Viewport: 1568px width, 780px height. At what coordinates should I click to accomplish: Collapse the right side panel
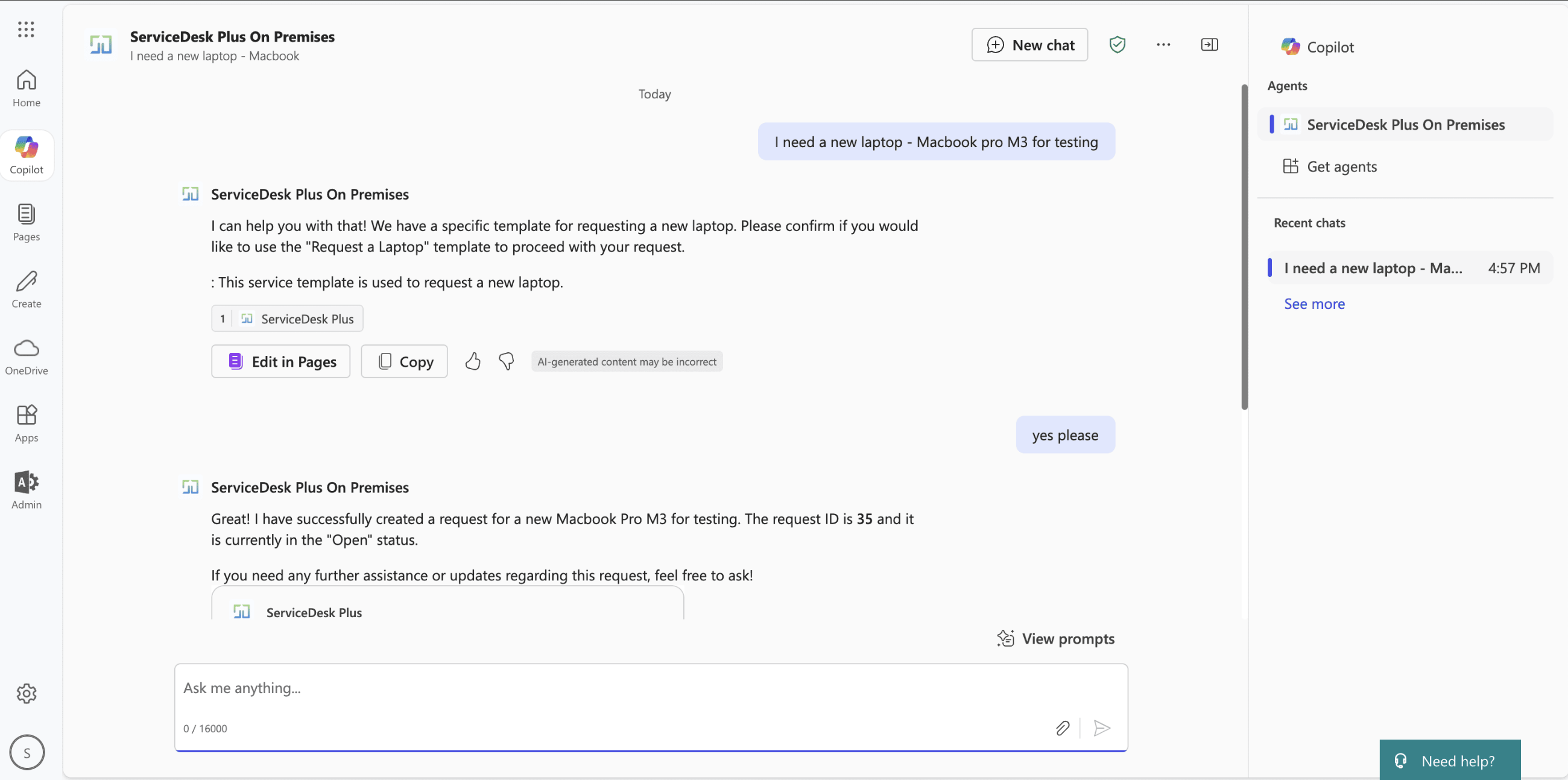[x=1209, y=45]
